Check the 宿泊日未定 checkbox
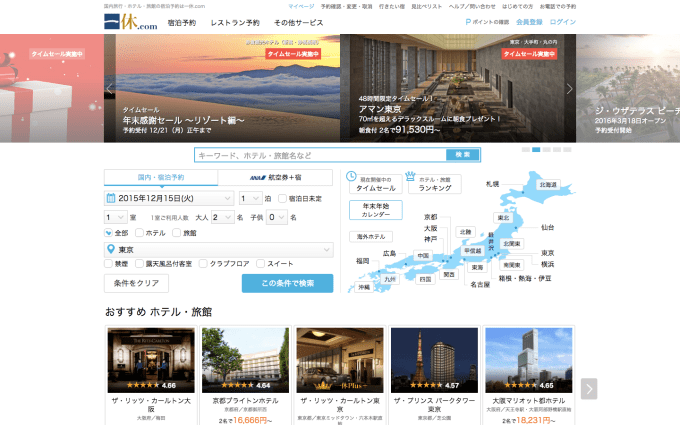This screenshot has height=425, width=680. pyautogui.click(x=282, y=199)
